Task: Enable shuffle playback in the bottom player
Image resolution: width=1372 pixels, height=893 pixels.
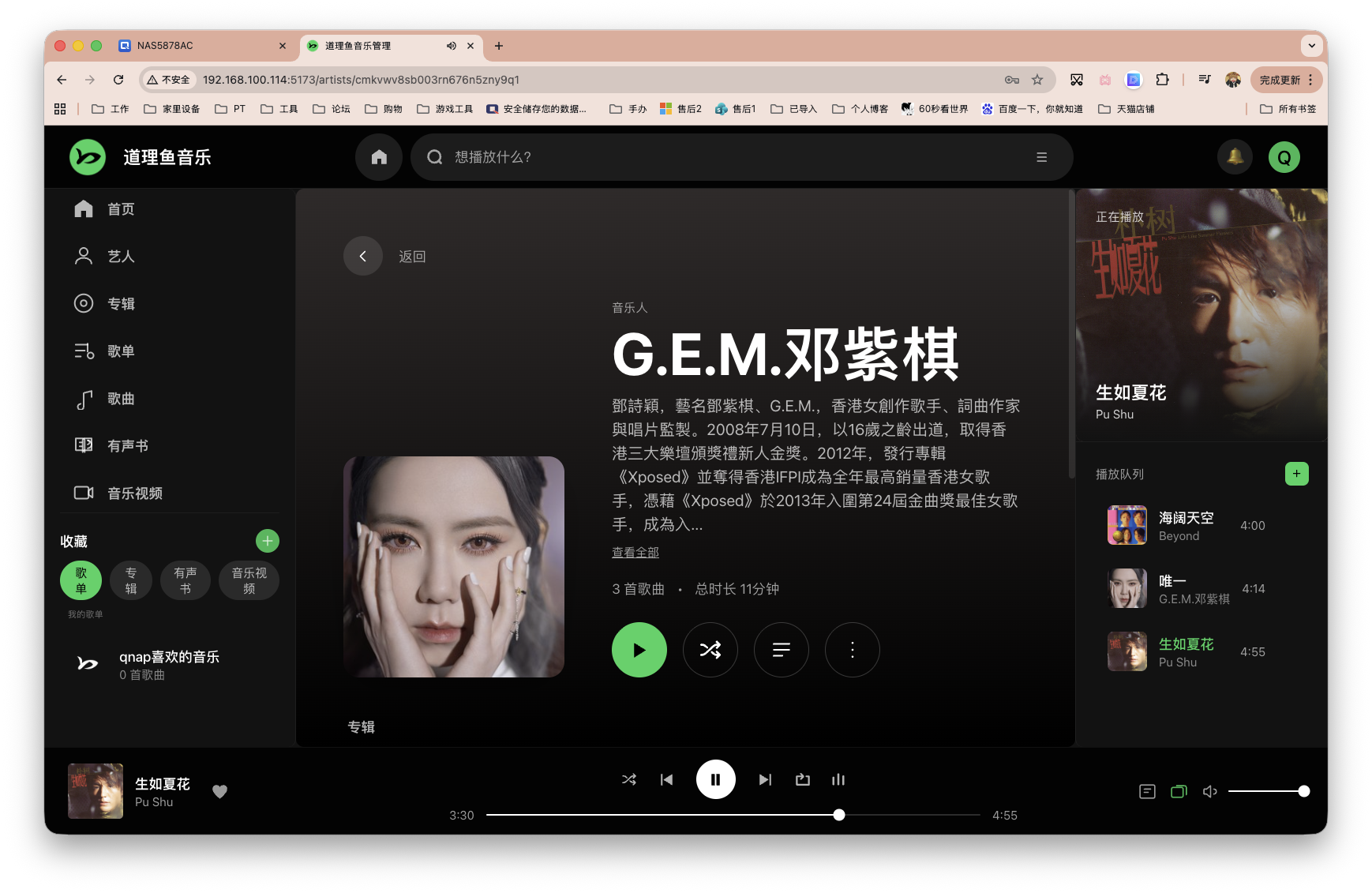Action: pyautogui.click(x=628, y=779)
